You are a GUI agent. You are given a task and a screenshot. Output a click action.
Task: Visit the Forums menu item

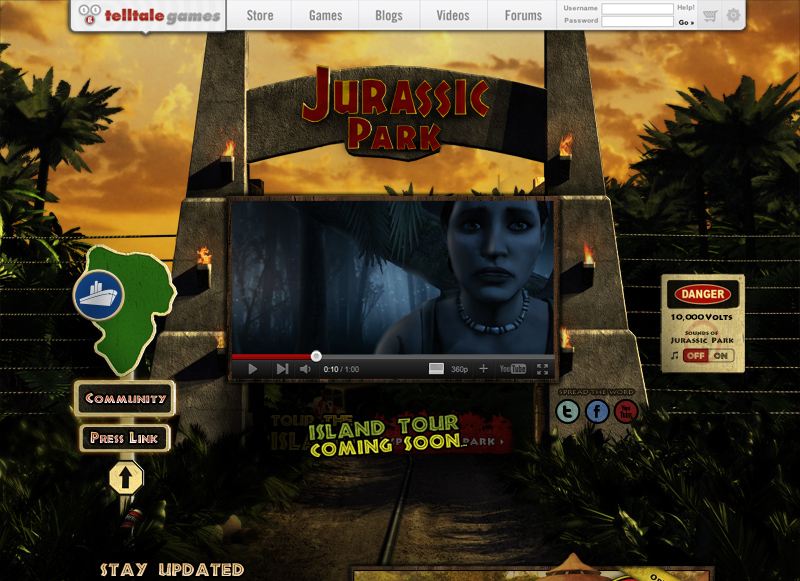(523, 15)
